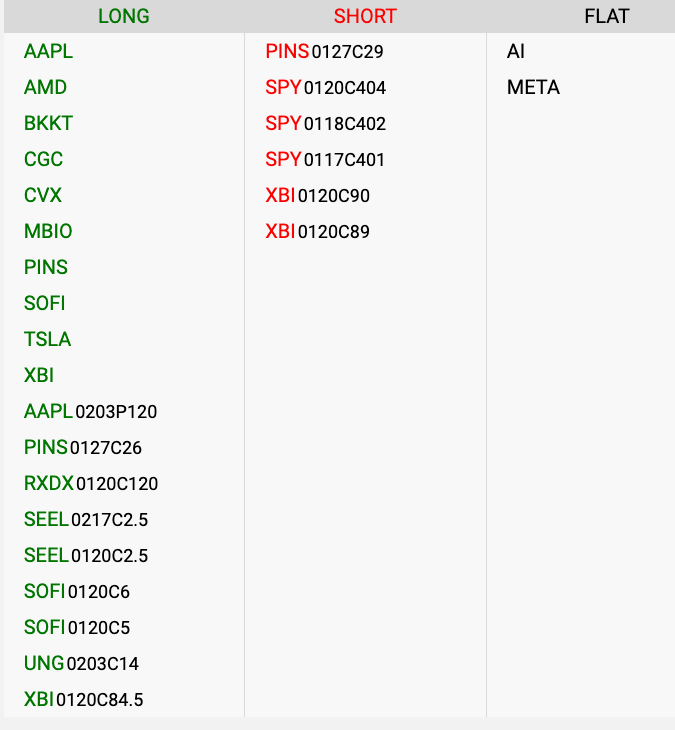Image resolution: width=675 pixels, height=730 pixels.
Task: Open the short PINS 0127C29 option
Action: [x=324, y=52]
